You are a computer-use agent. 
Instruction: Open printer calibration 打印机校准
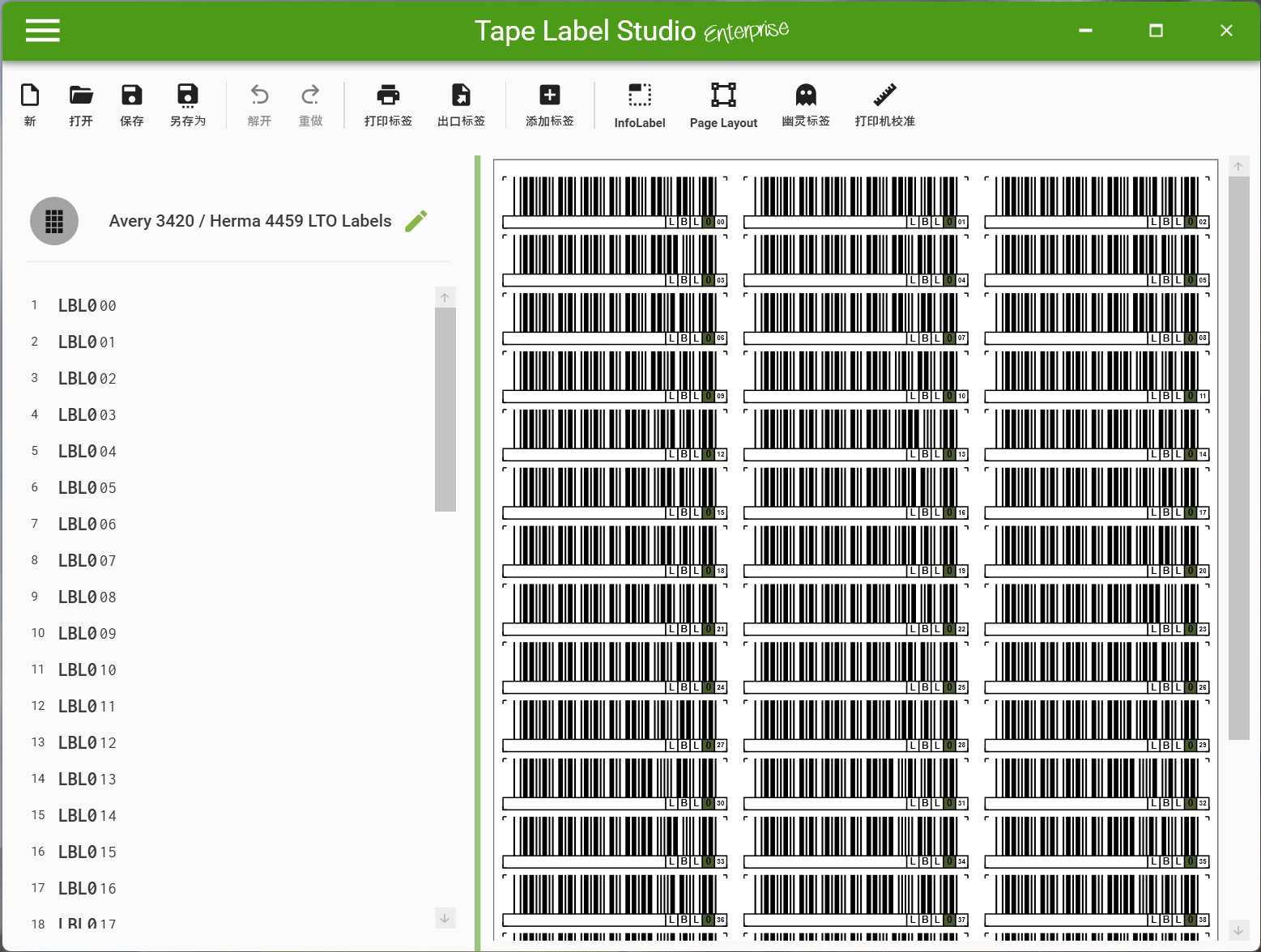point(884,105)
